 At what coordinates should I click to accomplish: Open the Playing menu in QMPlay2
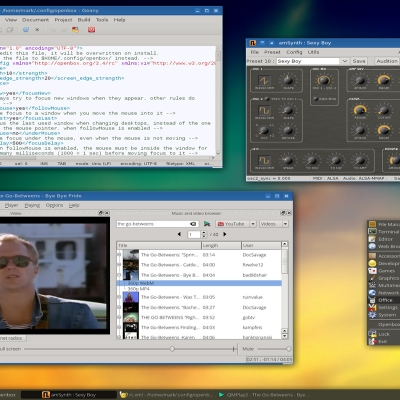point(32,205)
